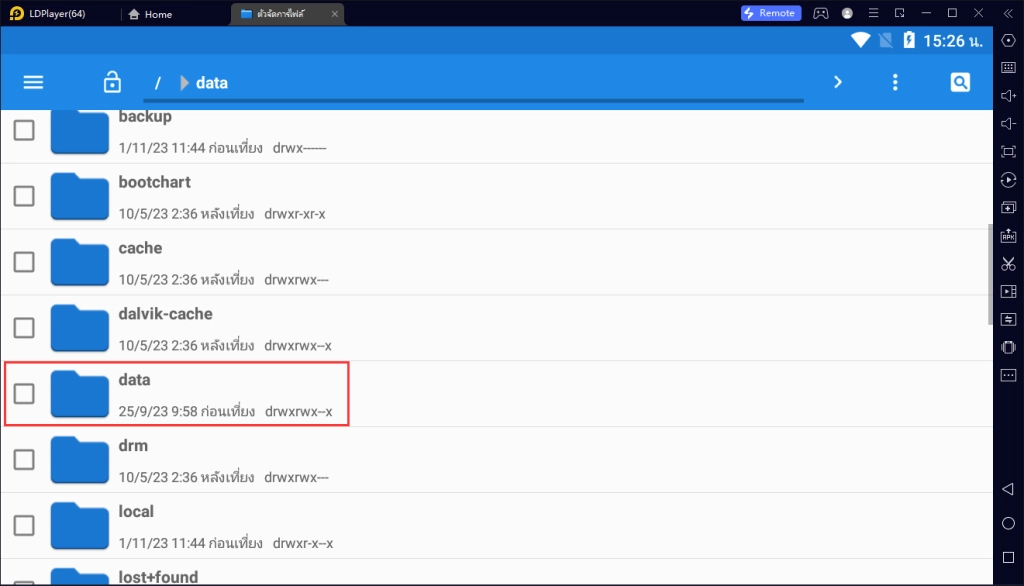
Task: Select the cache folder checkbox
Action: [x=24, y=262]
